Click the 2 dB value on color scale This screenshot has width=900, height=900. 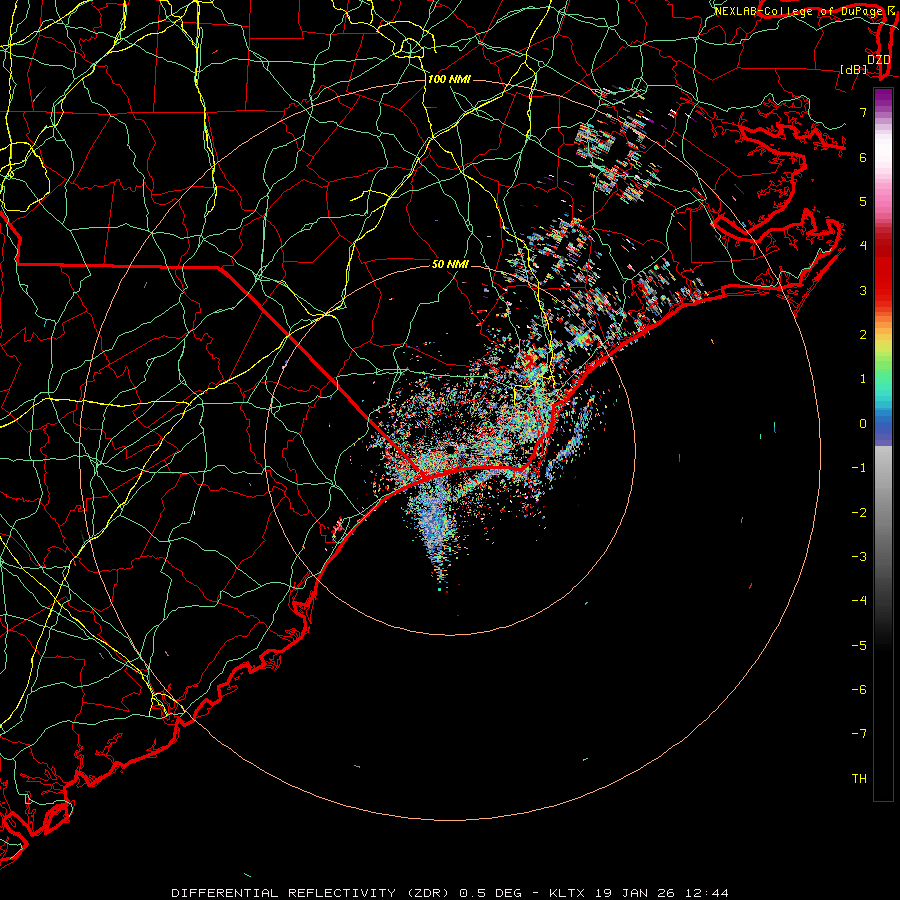[863, 335]
